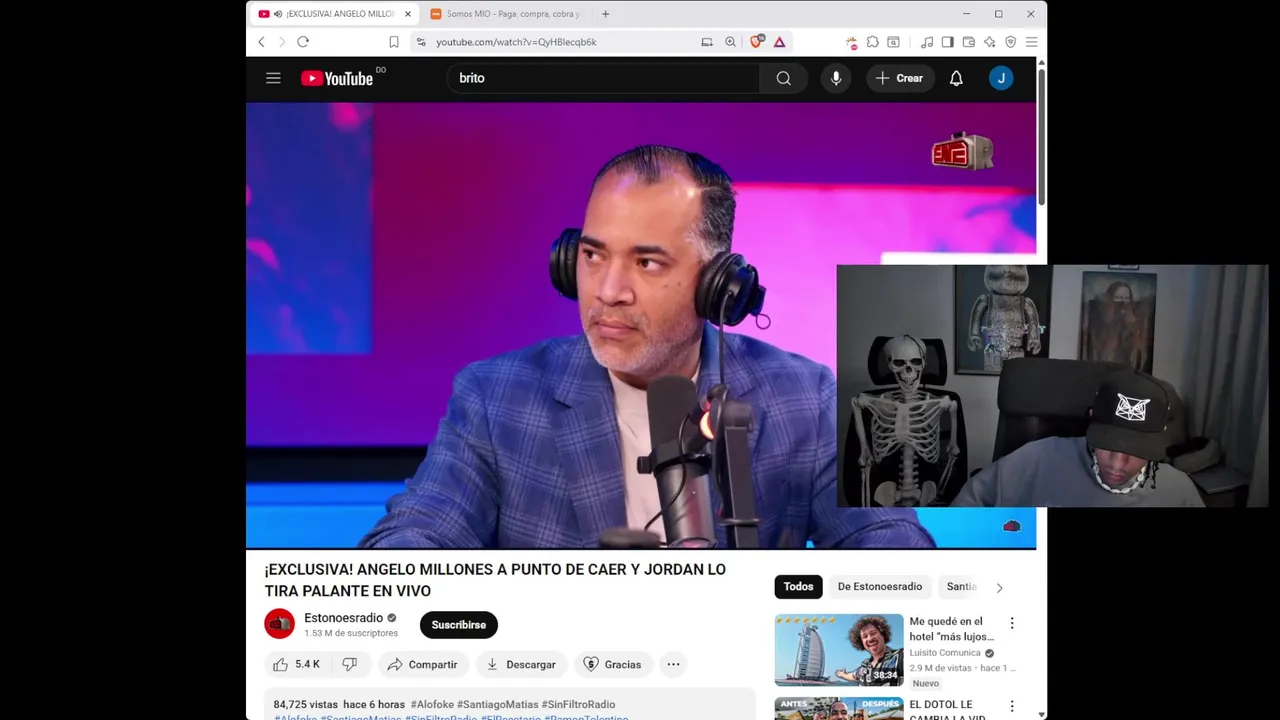The width and height of the screenshot is (1280, 720).
Task: Open the music note playlist icon
Action: [927, 42]
